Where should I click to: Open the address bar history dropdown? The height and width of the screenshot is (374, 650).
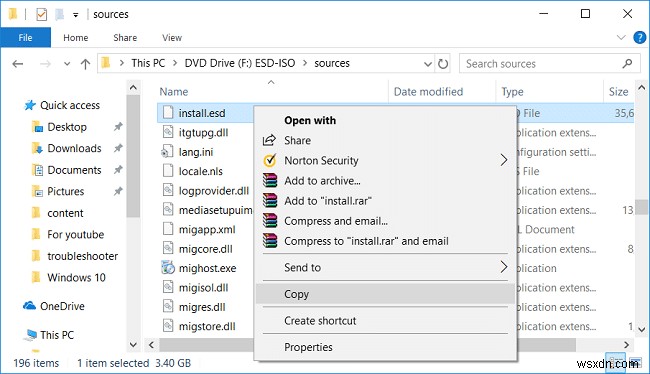[428, 64]
